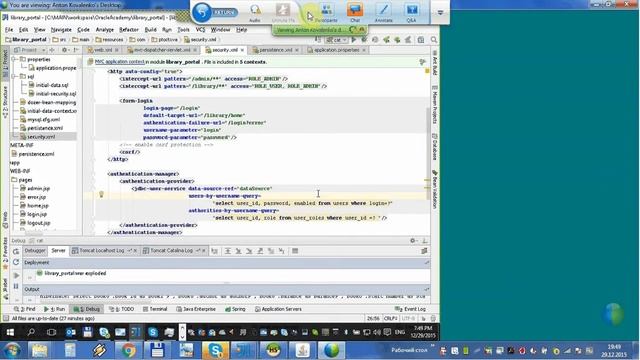Switch to the Server tab in Debug panel
This screenshot has height=360, width=640.
(58, 251)
